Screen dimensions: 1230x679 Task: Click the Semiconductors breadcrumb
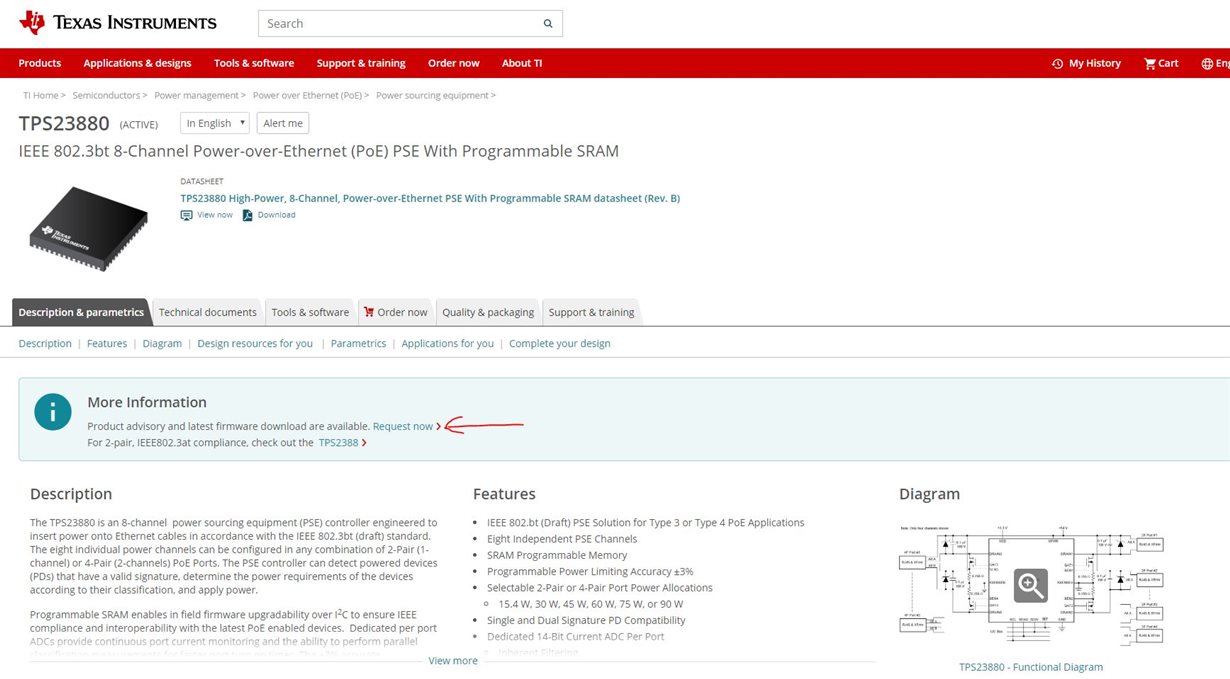pos(106,95)
